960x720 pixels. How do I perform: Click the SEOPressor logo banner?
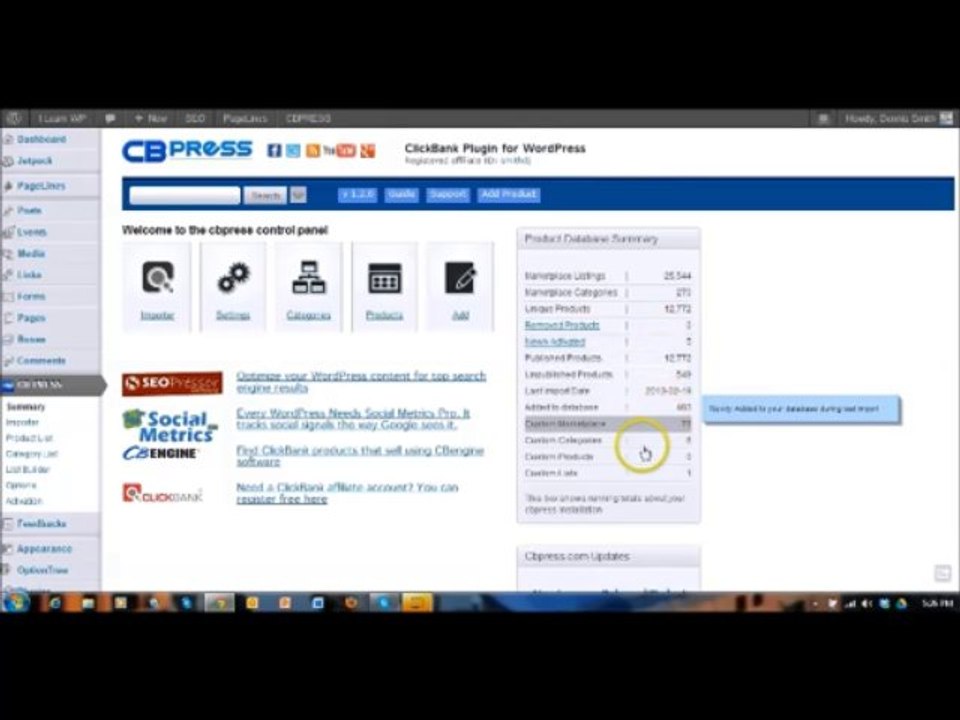click(172, 383)
